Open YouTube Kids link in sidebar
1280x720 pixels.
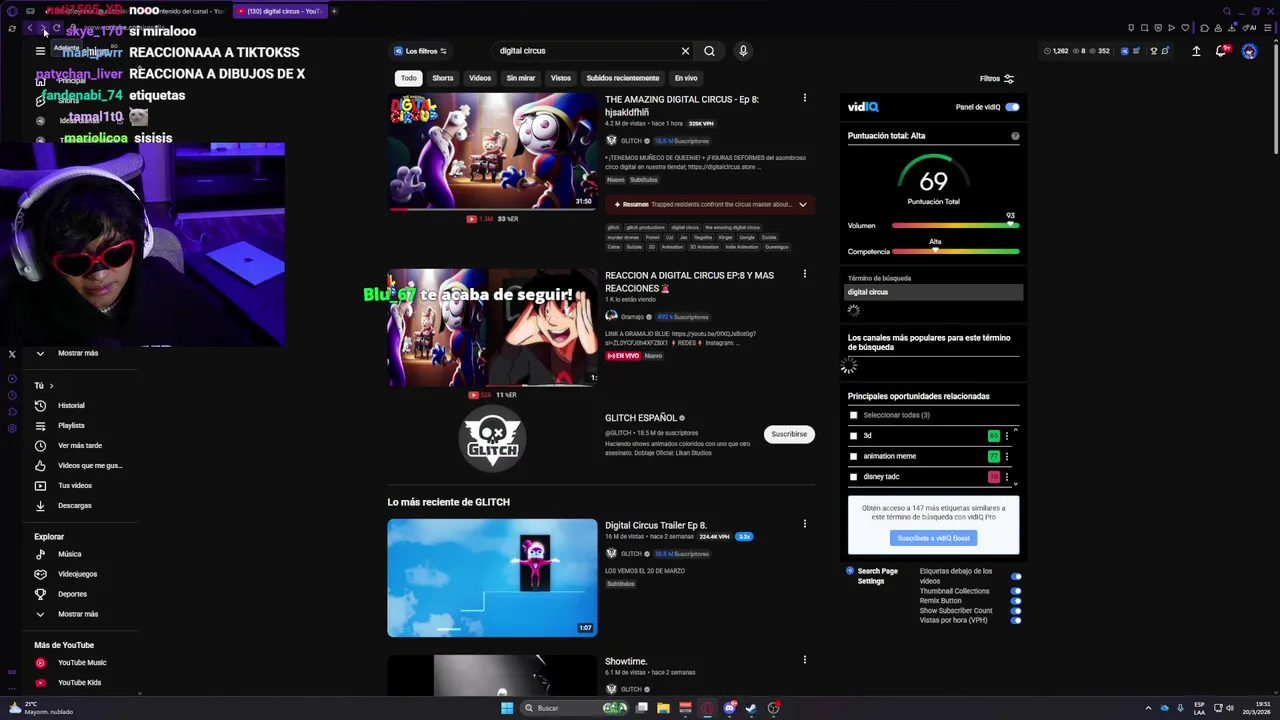pos(79,682)
